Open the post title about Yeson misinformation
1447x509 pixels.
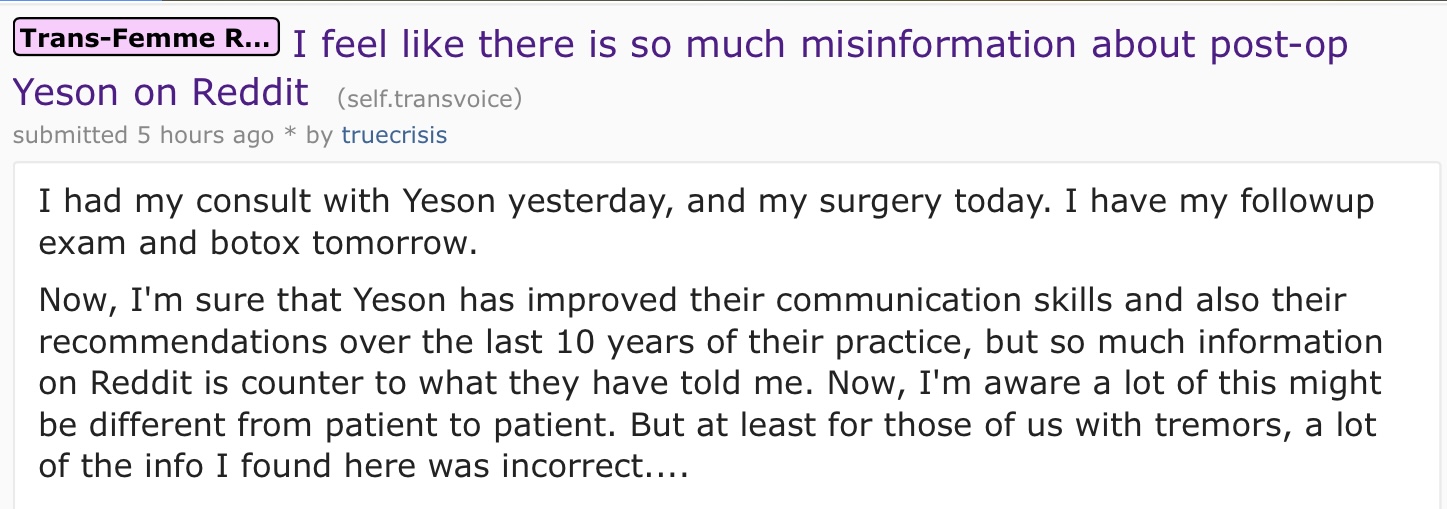point(820,45)
